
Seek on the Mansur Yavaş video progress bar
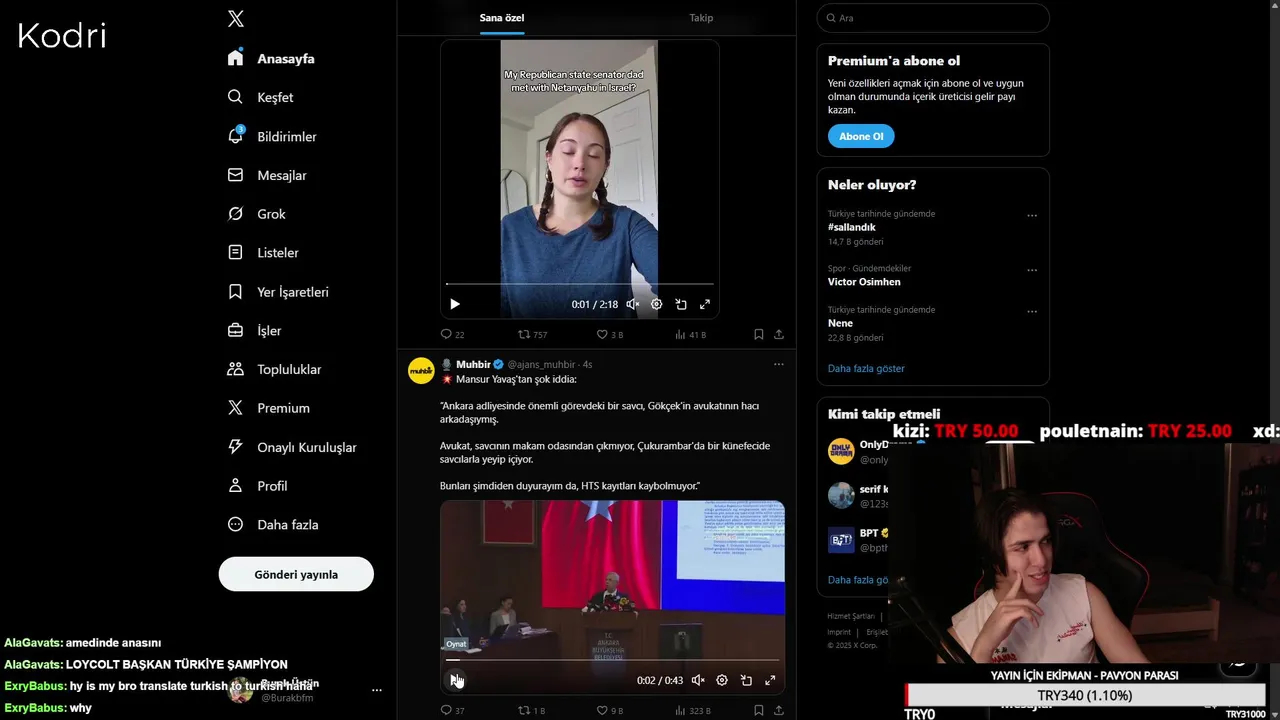[x=612, y=660]
